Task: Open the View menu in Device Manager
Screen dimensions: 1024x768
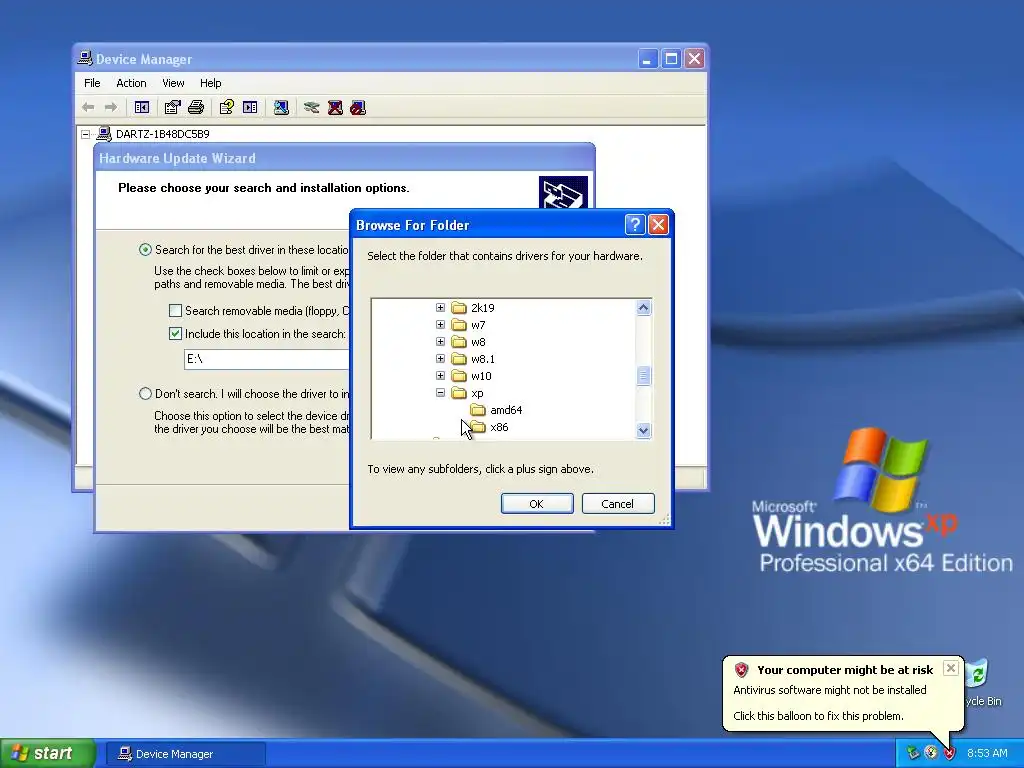Action: tap(173, 83)
